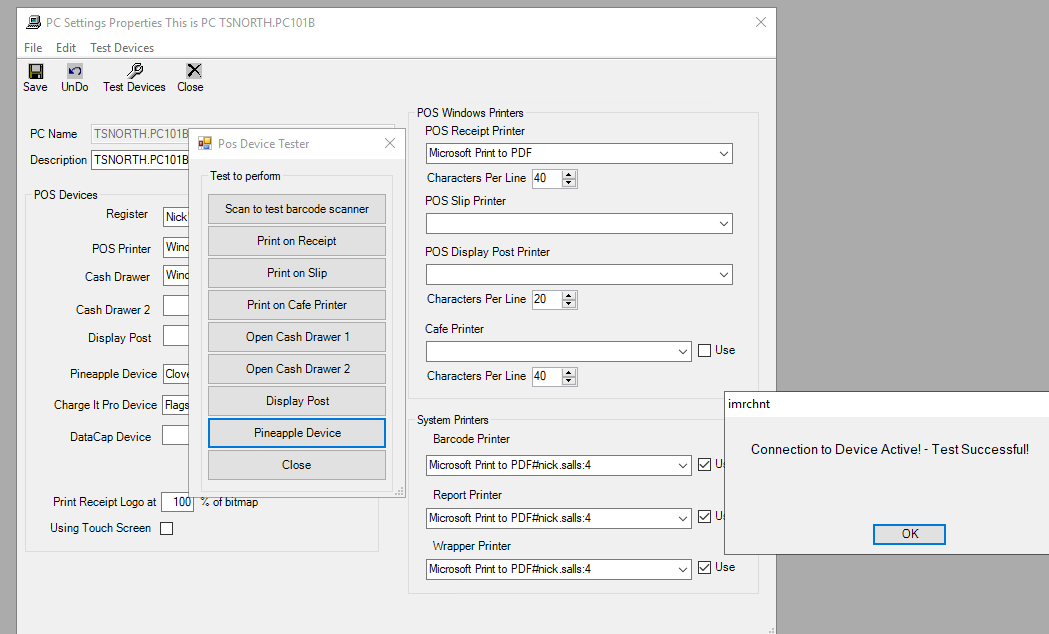
Task: Toggle Using Touch Screen checkbox
Action: point(167,528)
